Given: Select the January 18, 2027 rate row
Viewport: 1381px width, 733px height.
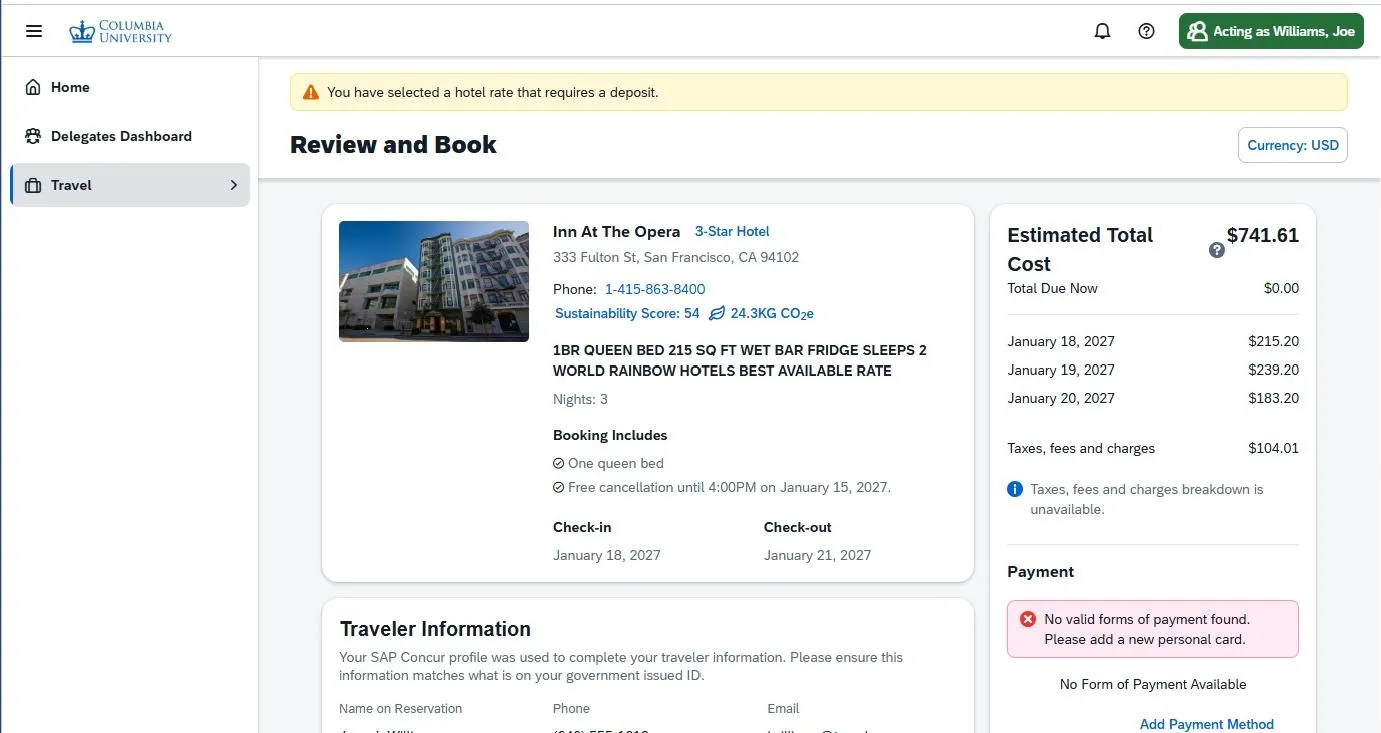Looking at the screenshot, I should (1153, 341).
